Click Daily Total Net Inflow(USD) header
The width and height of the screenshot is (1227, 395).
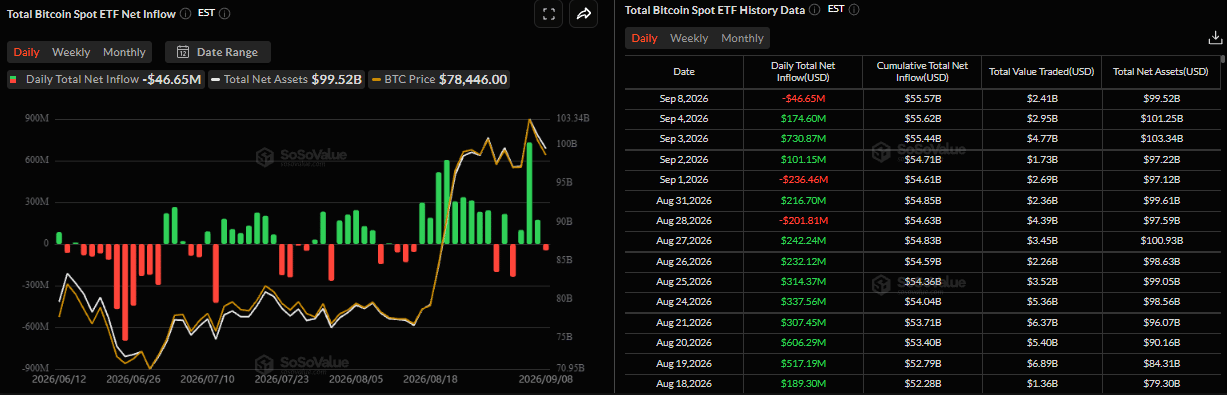(803, 72)
